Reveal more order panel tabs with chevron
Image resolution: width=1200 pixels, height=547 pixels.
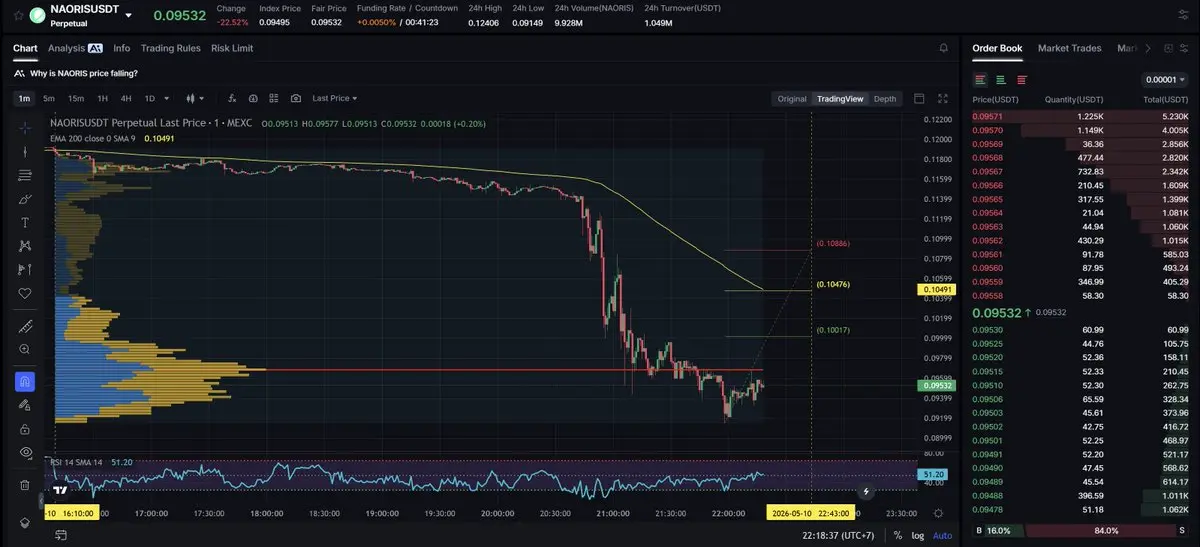(1147, 48)
